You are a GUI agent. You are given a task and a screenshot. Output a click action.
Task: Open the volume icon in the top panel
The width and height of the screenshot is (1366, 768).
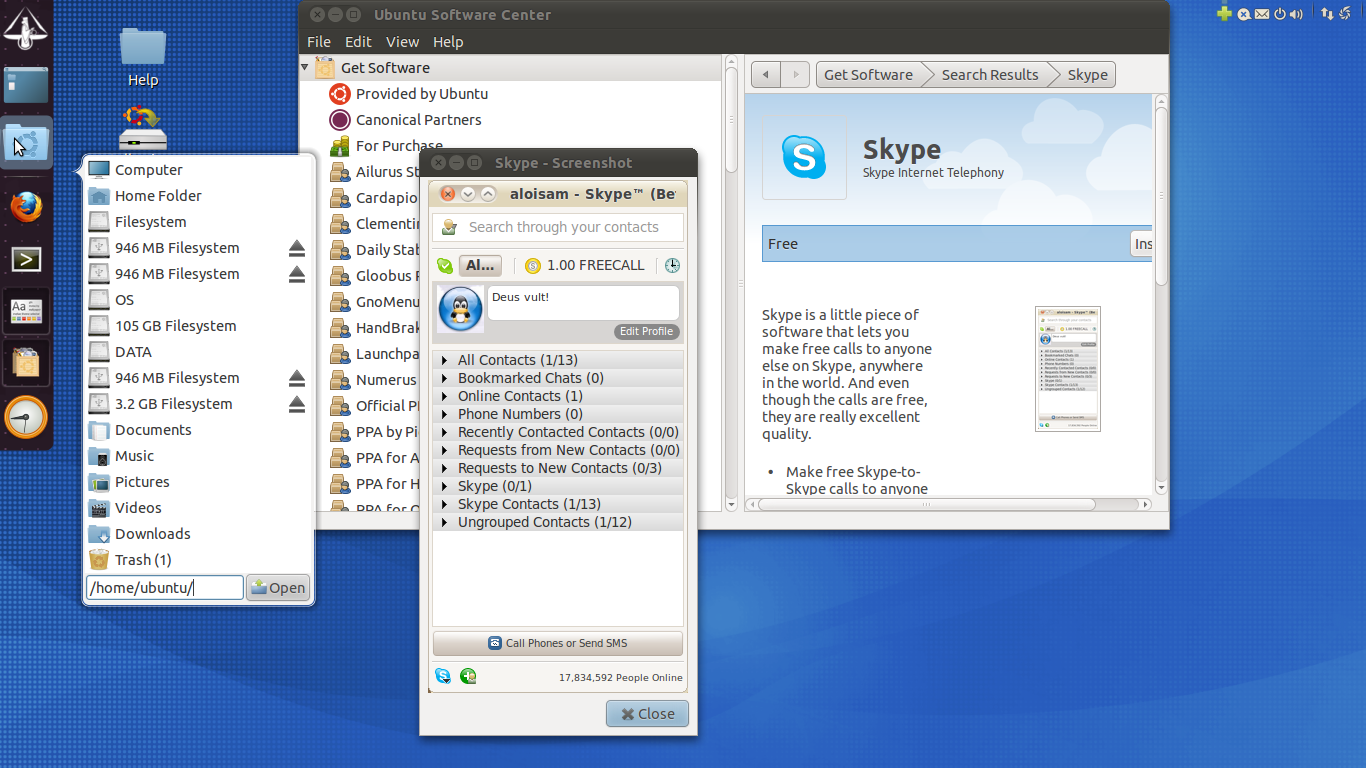point(1294,14)
